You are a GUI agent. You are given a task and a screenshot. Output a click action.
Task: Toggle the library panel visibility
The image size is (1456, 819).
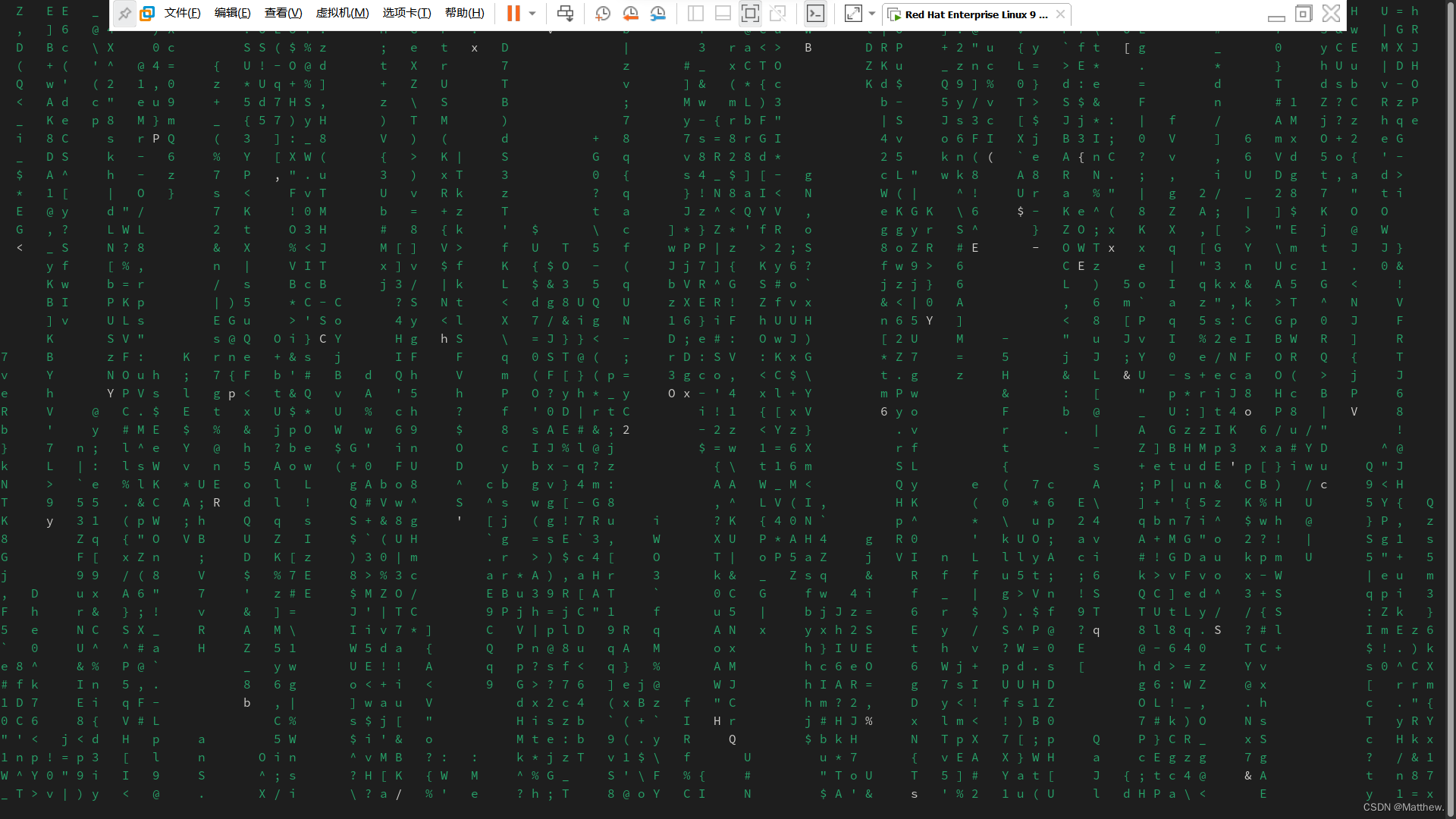coord(695,13)
